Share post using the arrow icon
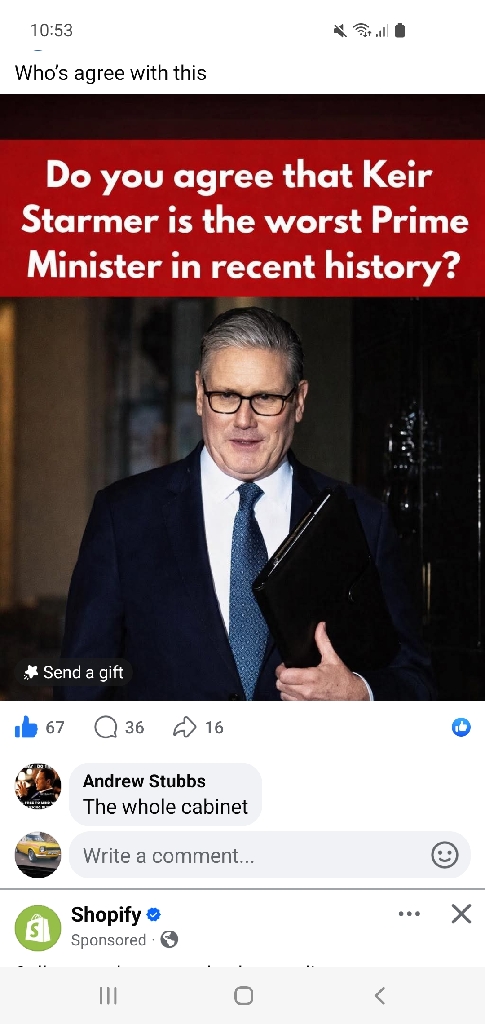 tap(184, 727)
